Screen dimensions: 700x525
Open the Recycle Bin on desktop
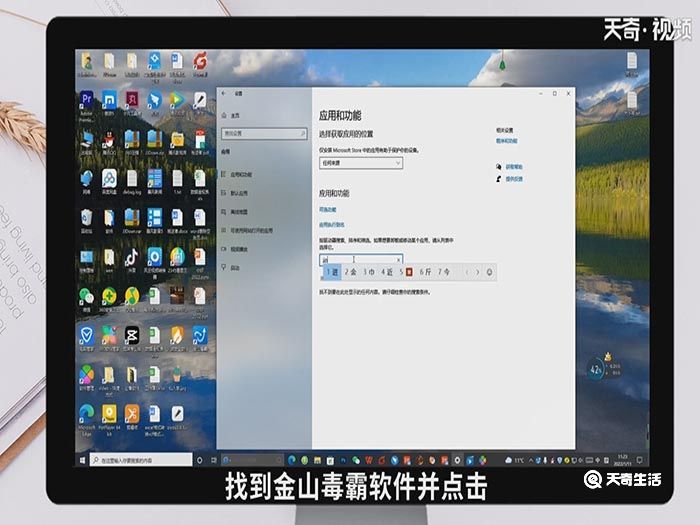[x=86, y=220]
